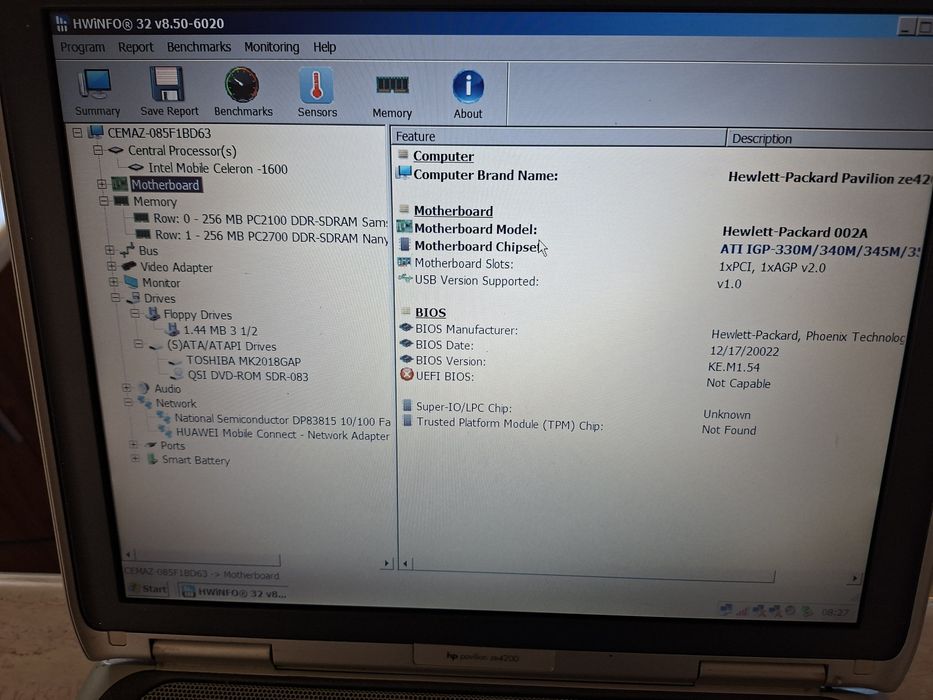Select National Semiconductor DP83815 adapter
Image resolution: width=933 pixels, height=700 pixels.
click(283, 420)
